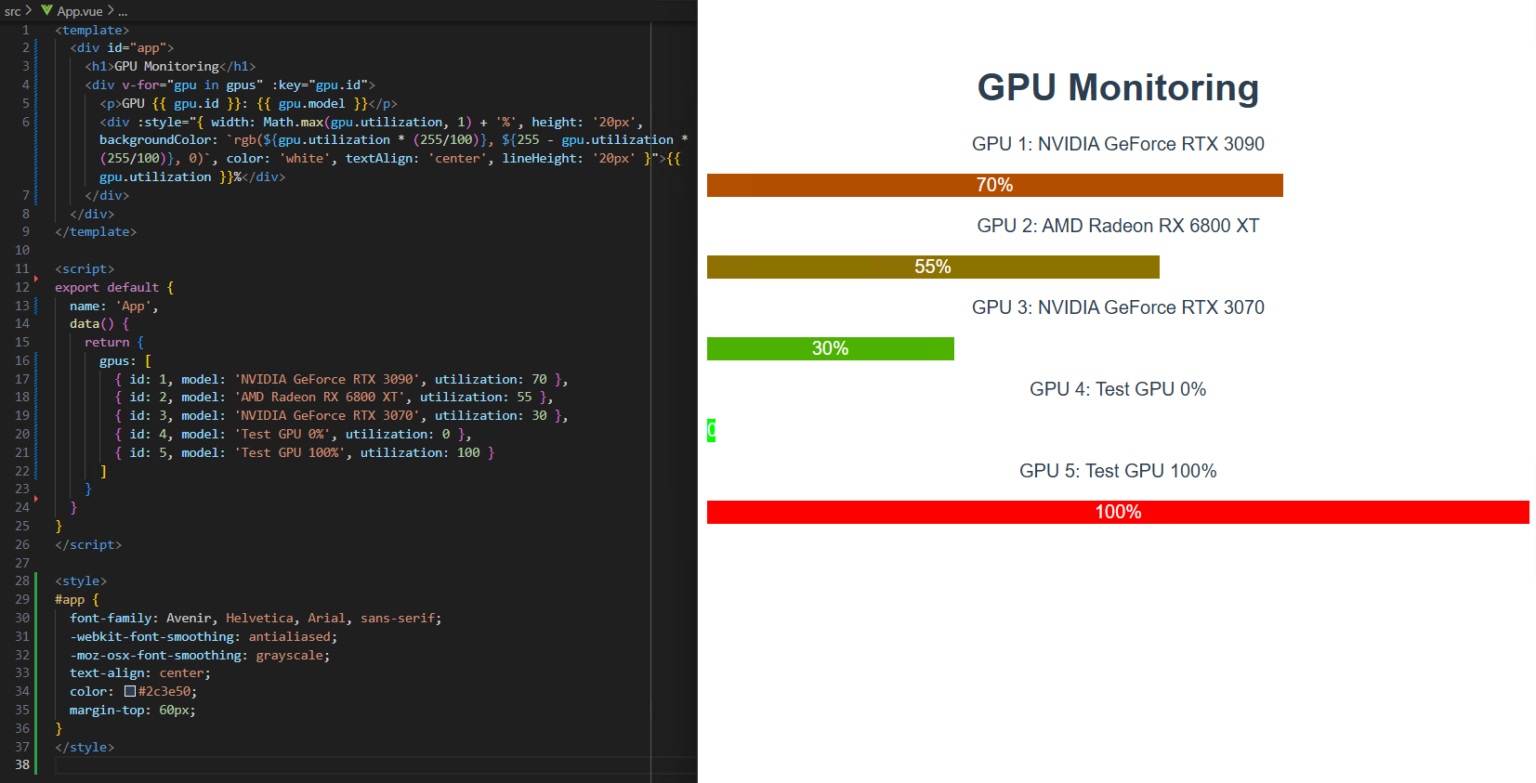Click the olive 55% utilization bar

932,267
